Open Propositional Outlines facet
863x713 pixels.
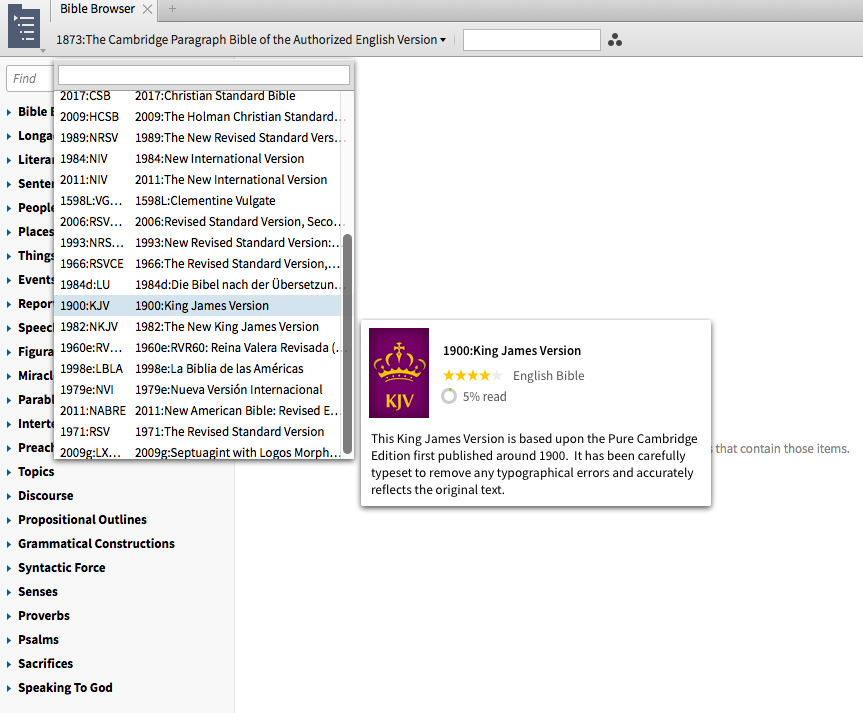click(x=83, y=520)
